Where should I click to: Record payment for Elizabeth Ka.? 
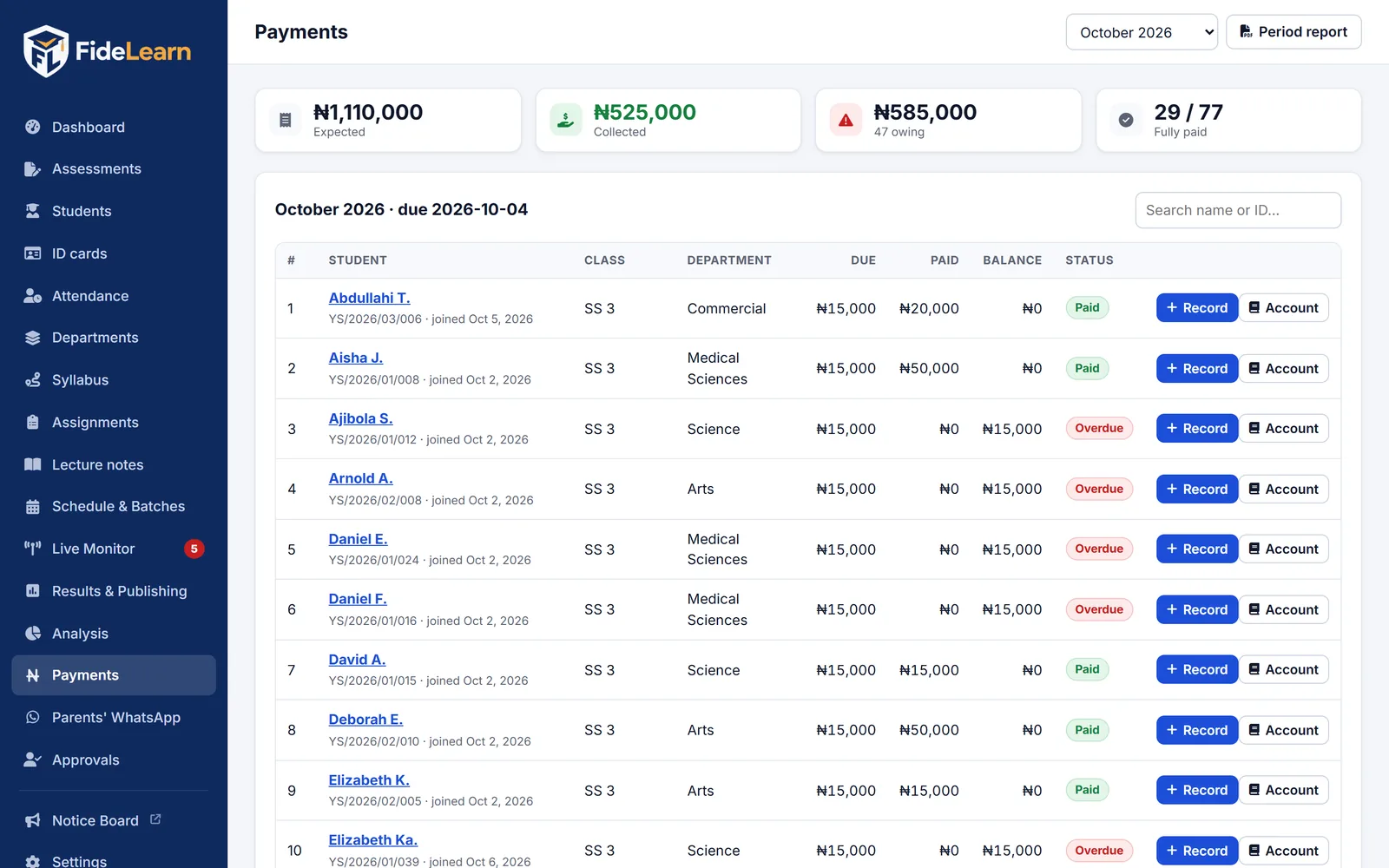1197,851
